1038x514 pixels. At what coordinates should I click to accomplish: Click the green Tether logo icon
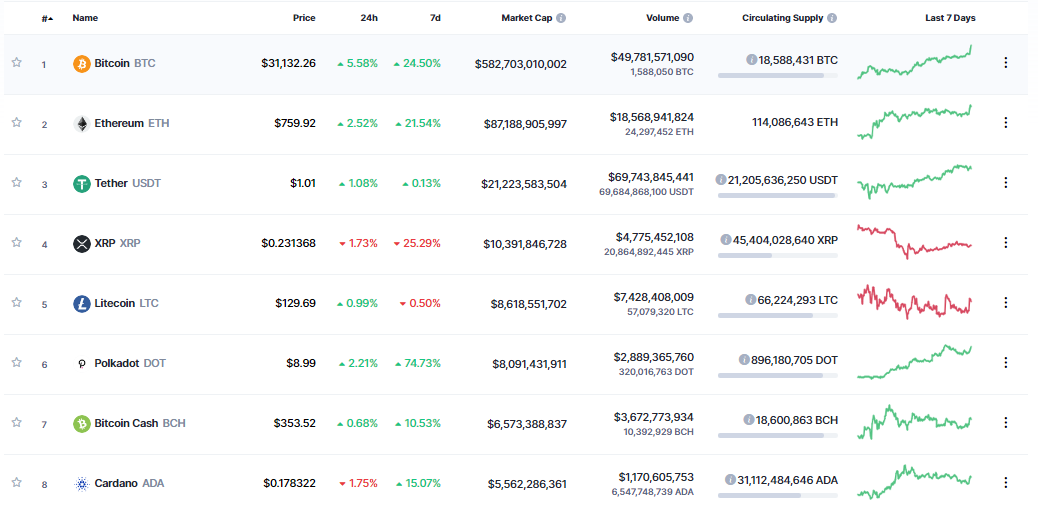pyautogui.click(x=81, y=183)
